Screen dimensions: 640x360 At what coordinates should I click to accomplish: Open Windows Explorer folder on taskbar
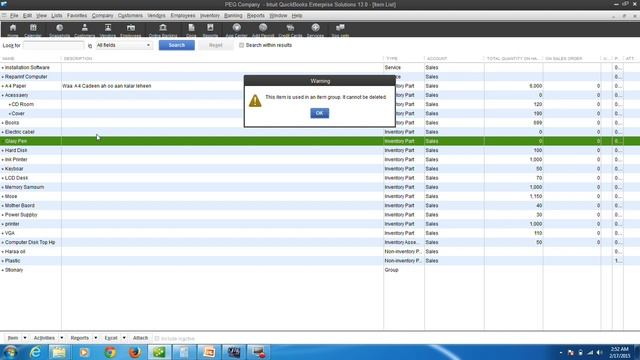pyautogui.click(x=59, y=352)
